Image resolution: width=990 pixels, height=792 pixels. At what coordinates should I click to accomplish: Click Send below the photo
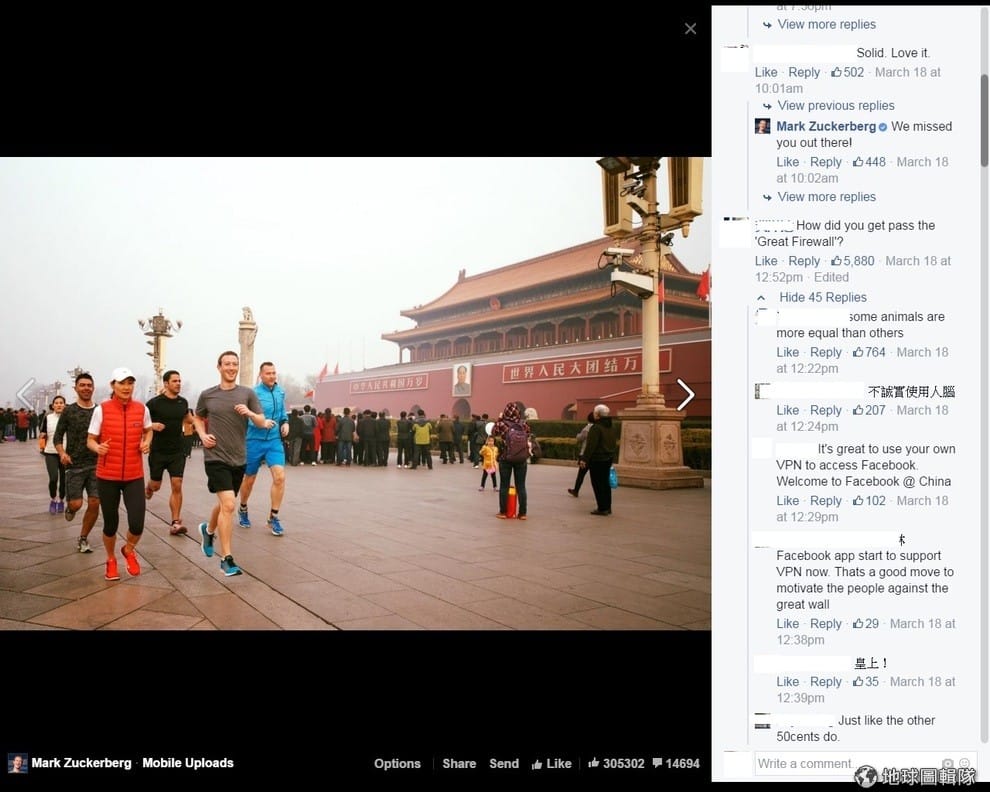tap(504, 764)
